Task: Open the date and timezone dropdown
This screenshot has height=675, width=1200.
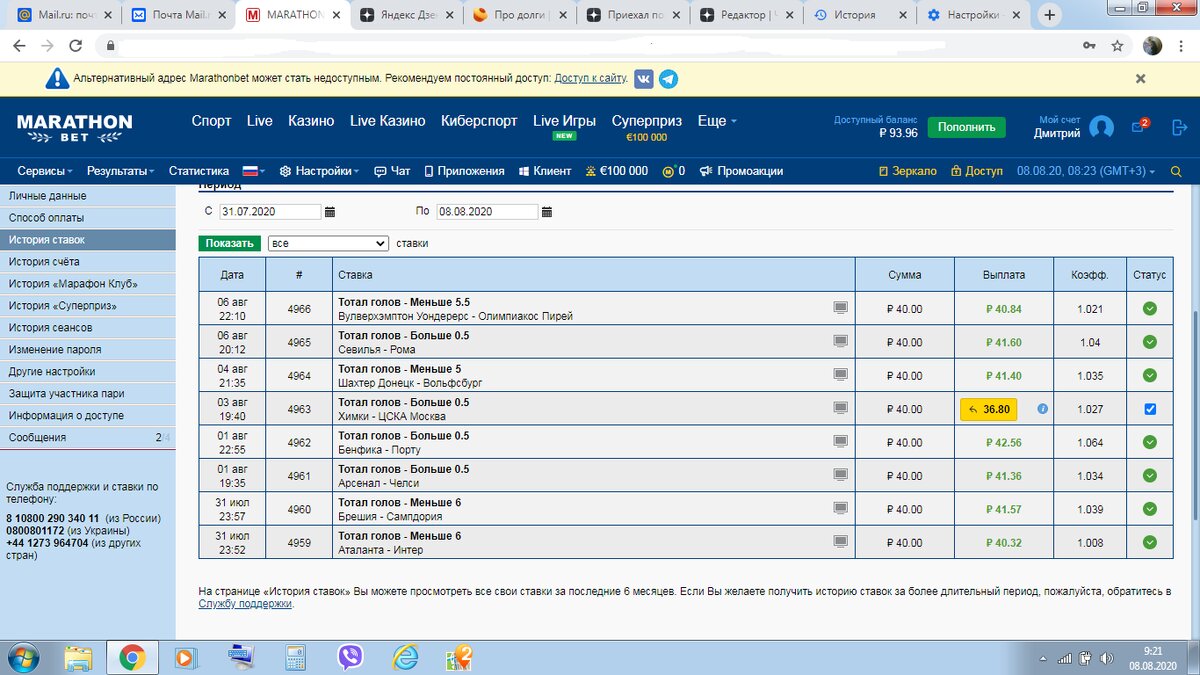Action: click(1086, 171)
